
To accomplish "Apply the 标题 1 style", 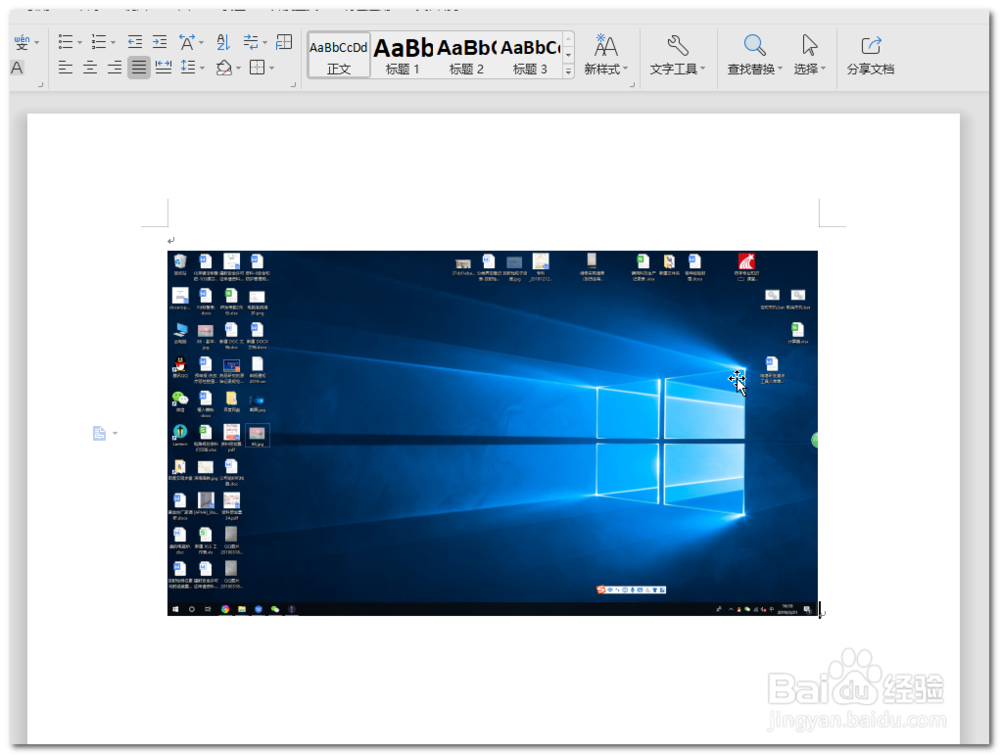I will tap(402, 55).
